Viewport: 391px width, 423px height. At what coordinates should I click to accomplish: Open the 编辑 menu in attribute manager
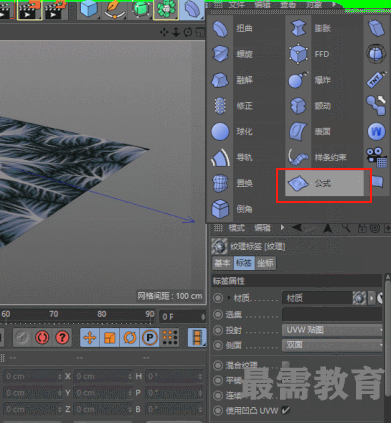tap(262, 228)
